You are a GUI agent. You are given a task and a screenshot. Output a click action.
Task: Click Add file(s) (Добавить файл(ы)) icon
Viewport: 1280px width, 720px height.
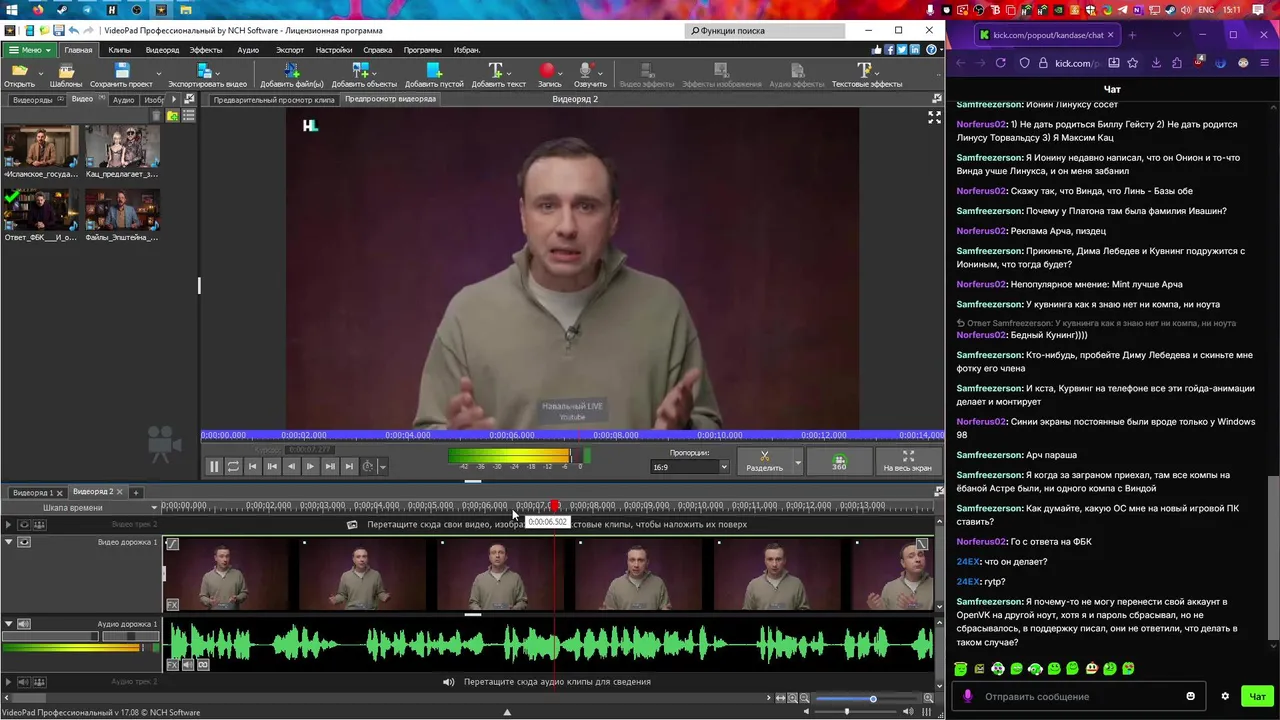pyautogui.click(x=291, y=71)
